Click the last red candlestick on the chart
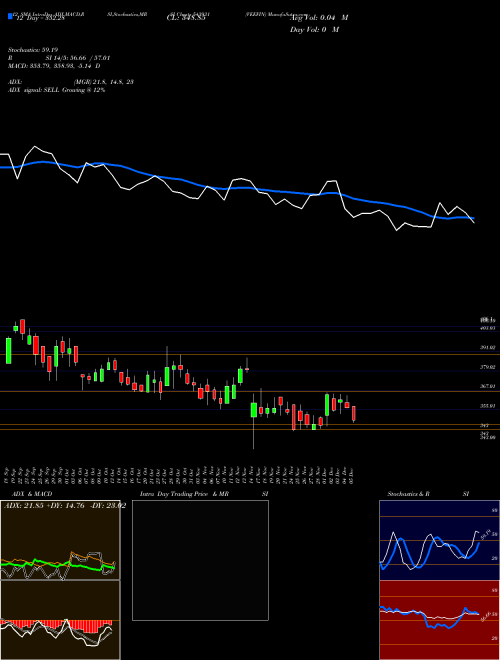500x660 pixels. pos(354,413)
